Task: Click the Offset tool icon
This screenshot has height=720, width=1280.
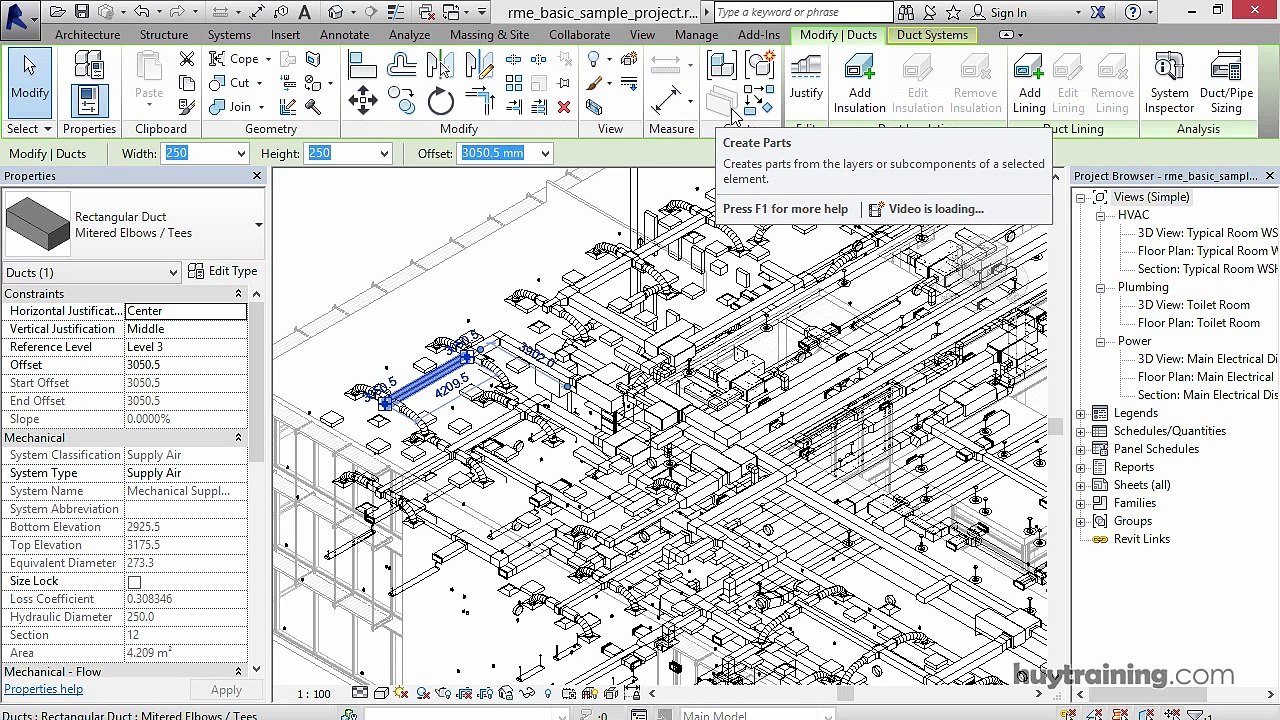Action: 401,66
